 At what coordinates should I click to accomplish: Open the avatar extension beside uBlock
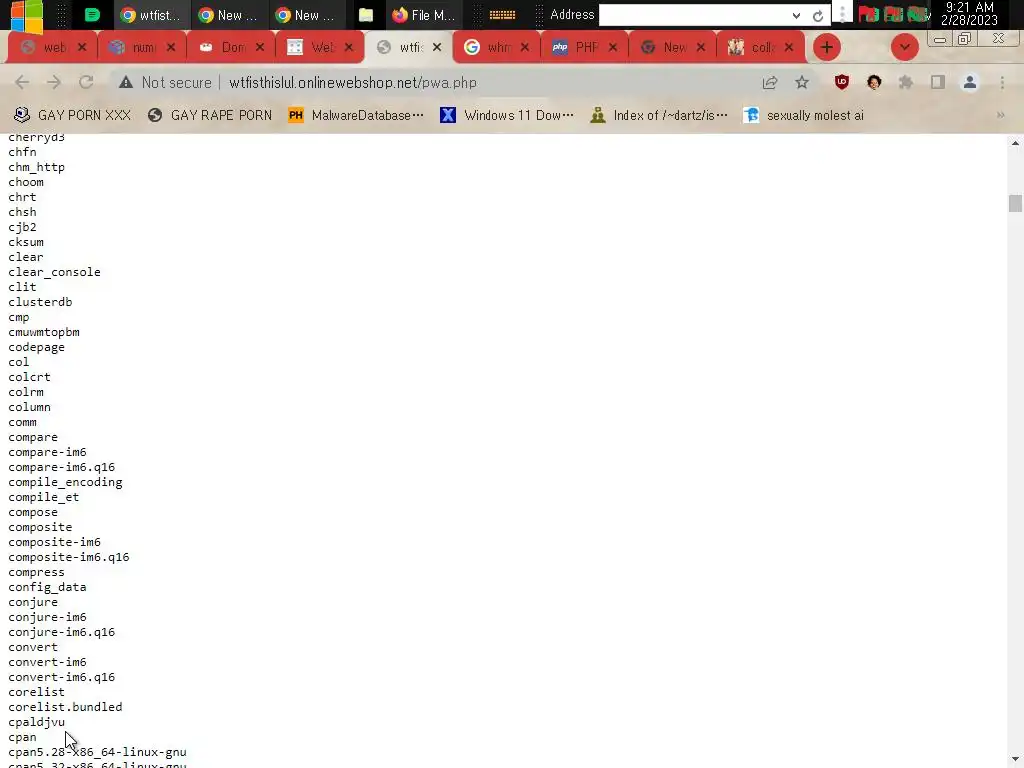point(874,82)
